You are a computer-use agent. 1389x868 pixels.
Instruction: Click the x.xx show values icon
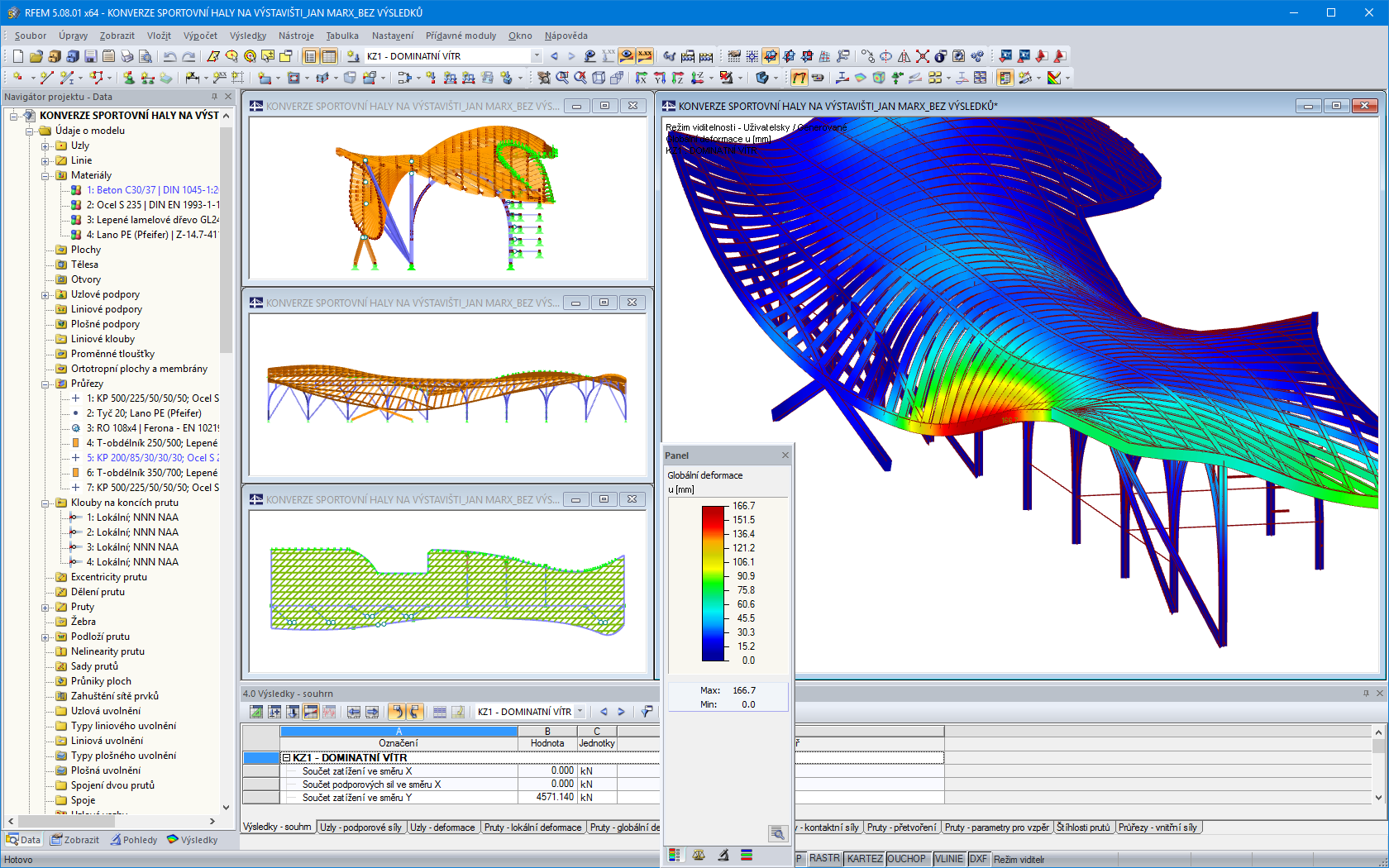tap(644, 56)
